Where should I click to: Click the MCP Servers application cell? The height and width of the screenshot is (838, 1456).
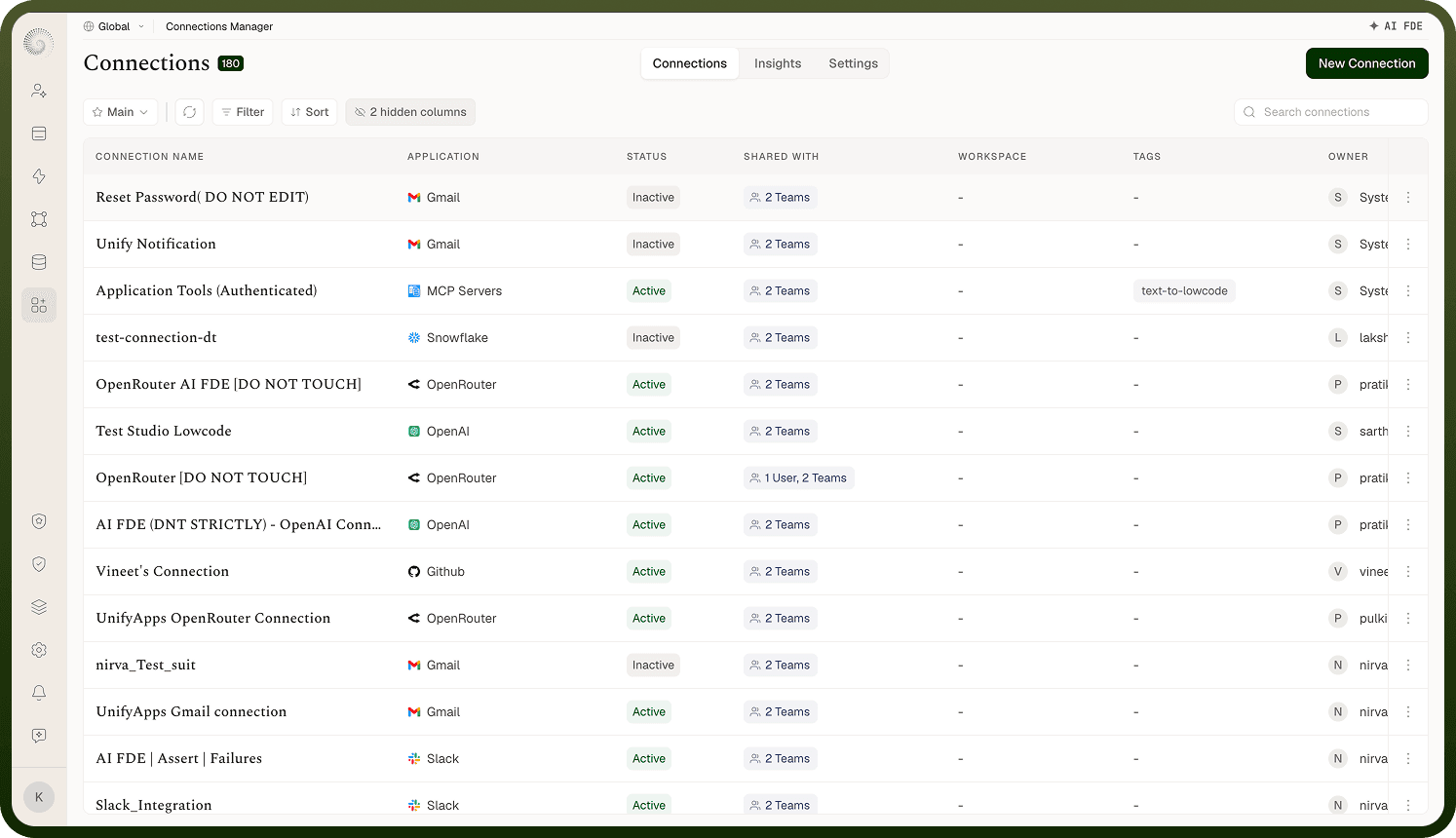(x=455, y=291)
